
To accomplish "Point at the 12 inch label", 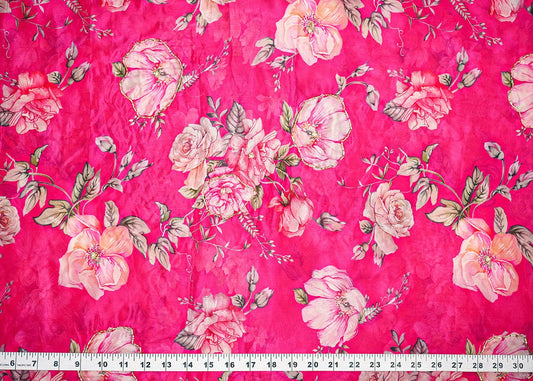I will tap(145, 364).
